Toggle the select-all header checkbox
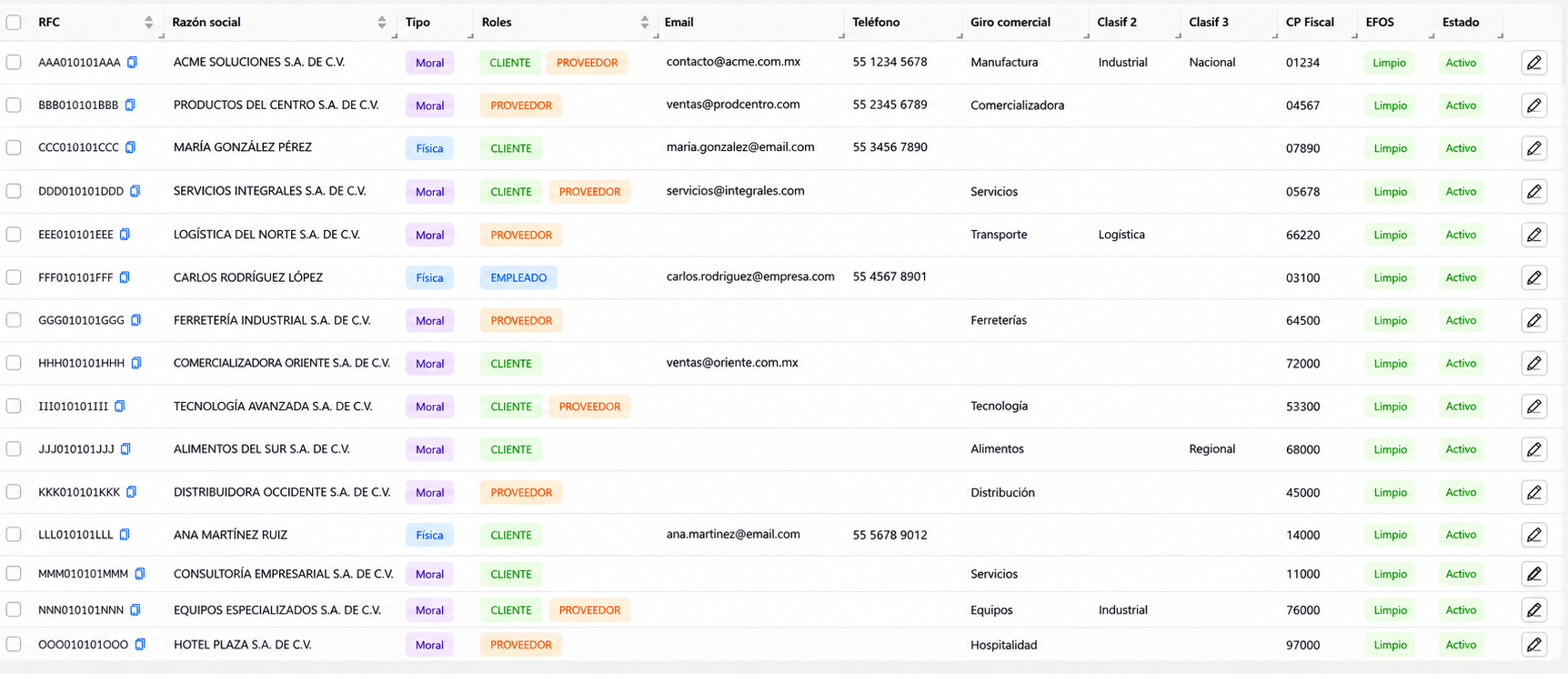The width and height of the screenshot is (1568, 674). click(x=14, y=22)
